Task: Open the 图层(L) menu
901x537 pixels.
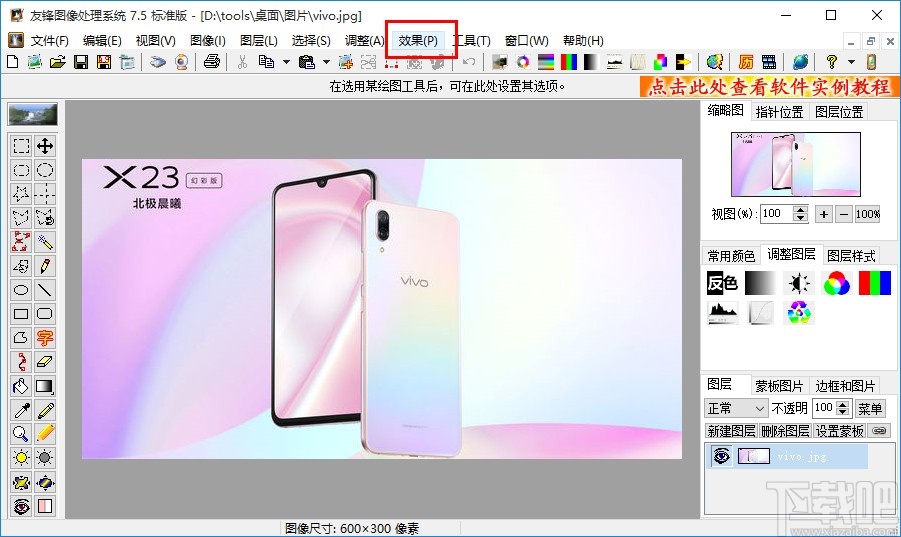Action: (259, 41)
